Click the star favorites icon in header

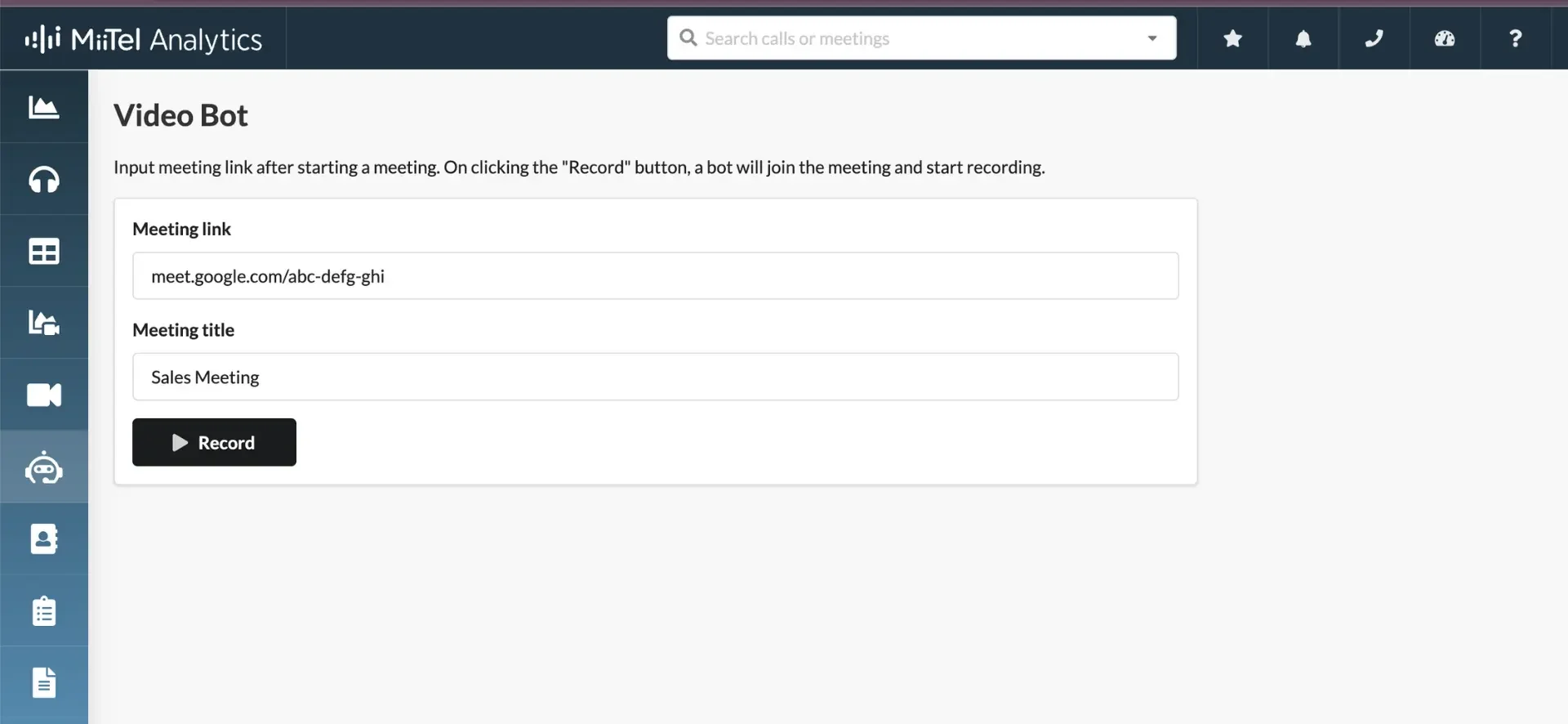tap(1233, 38)
